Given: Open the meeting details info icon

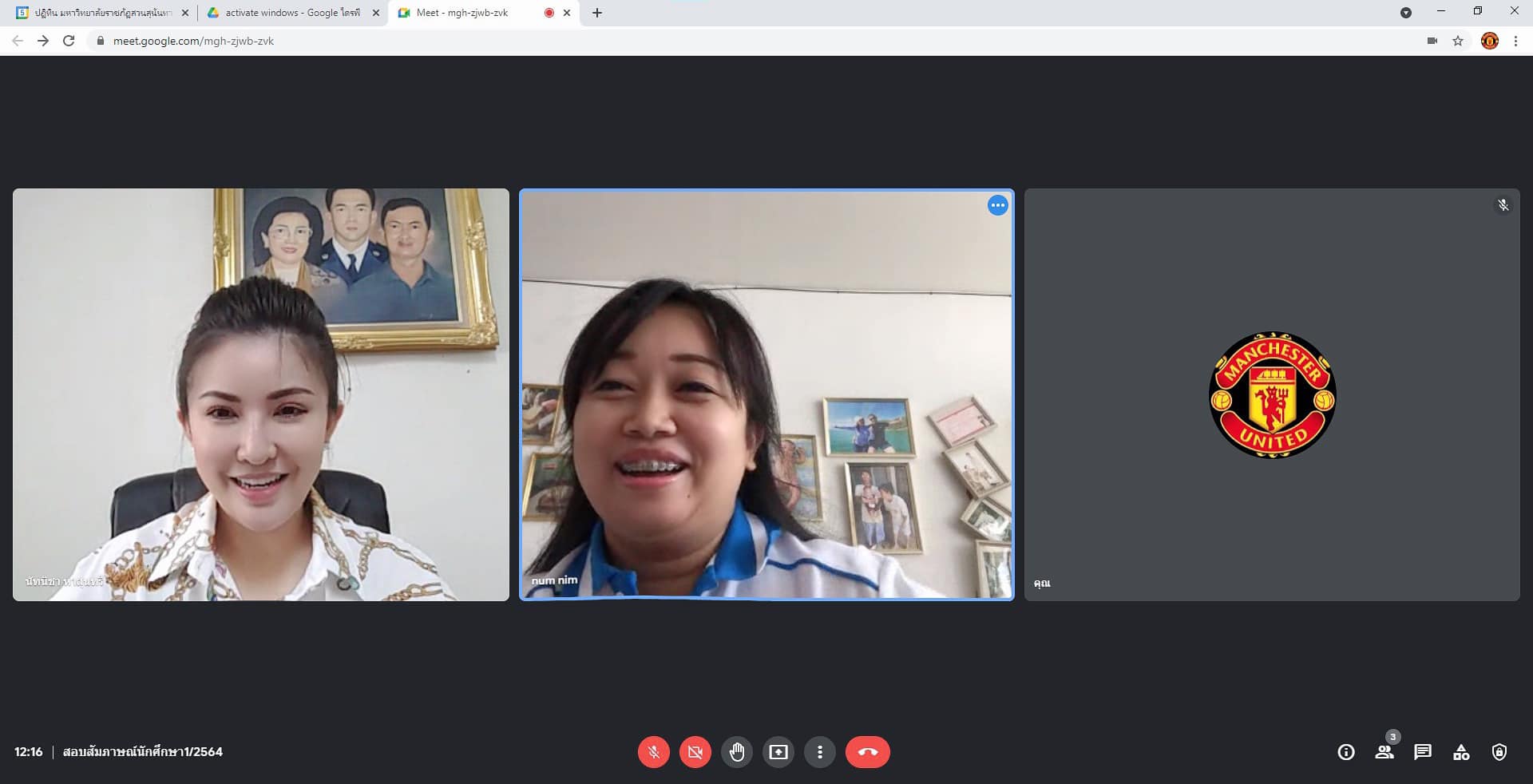Looking at the screenshot, I should 1346,752.
